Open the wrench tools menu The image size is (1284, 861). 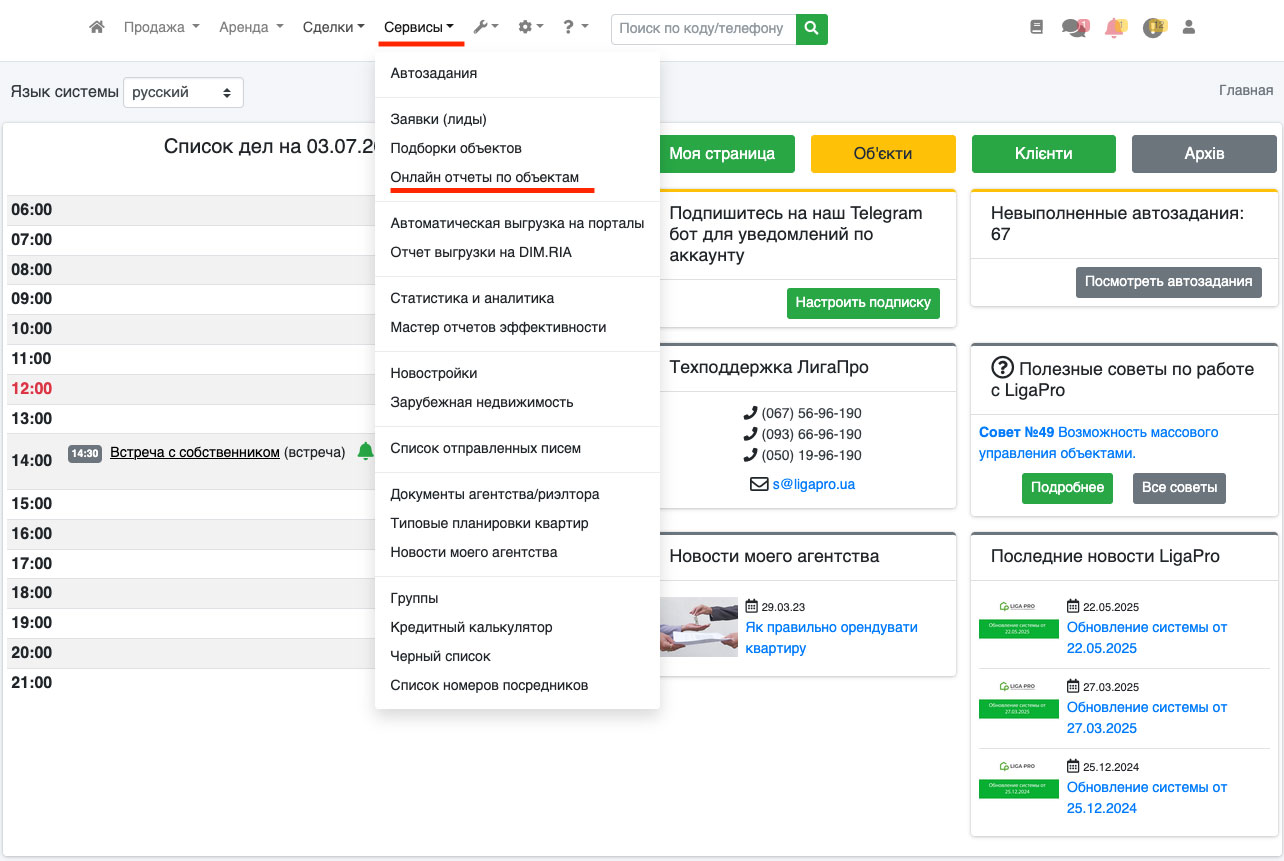(485, 28)
